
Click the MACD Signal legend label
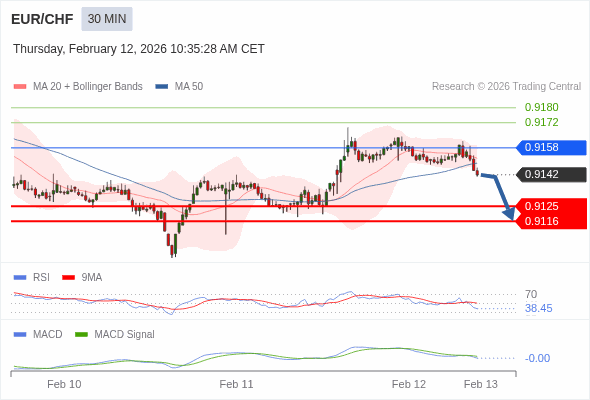pyautogui.click(x=125, y=335)
